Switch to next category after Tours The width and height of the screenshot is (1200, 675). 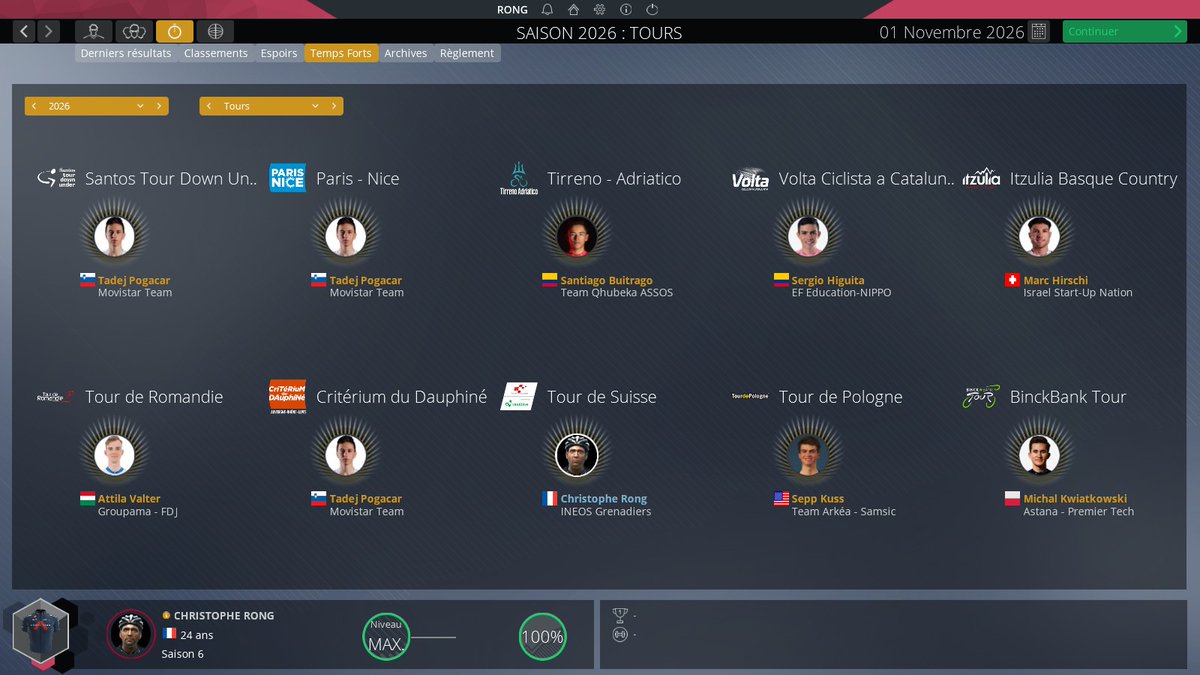click(334, 106)
